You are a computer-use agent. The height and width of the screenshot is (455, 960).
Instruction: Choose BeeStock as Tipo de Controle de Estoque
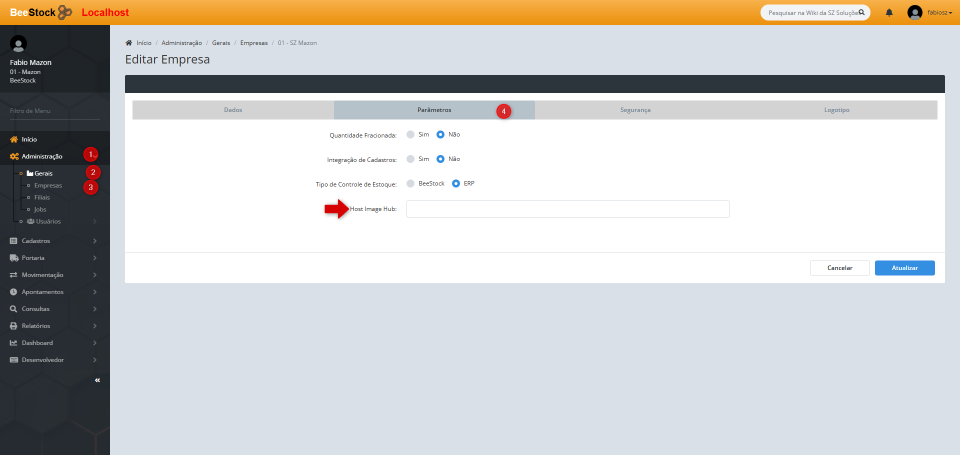point(410,184)
